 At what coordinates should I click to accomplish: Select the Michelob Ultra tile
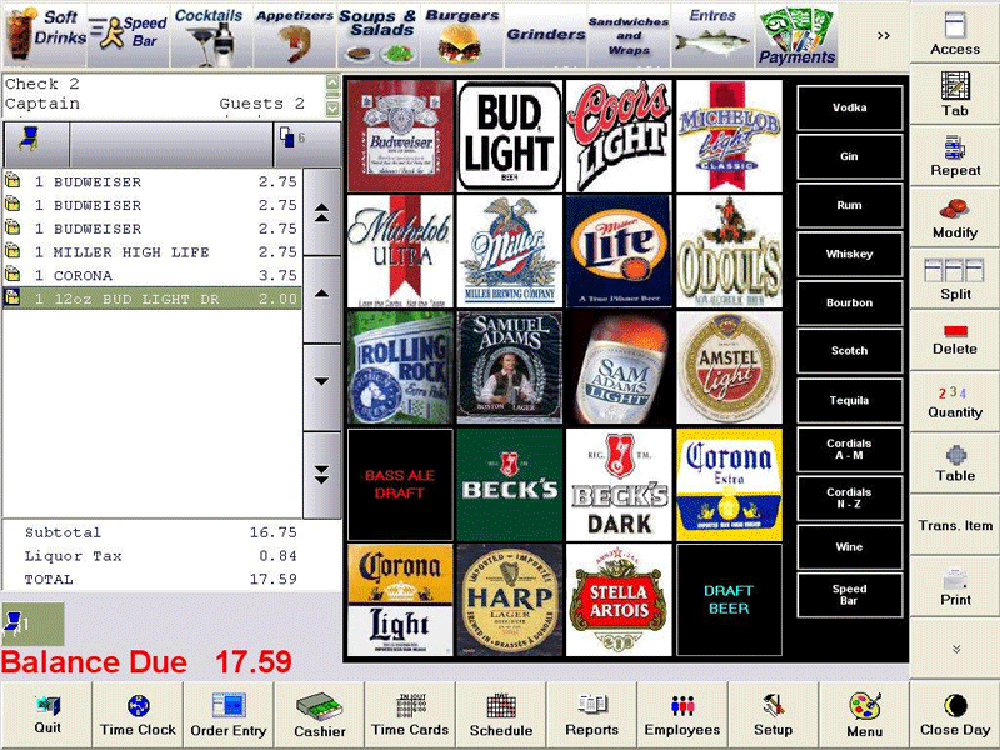click(400, 251)
